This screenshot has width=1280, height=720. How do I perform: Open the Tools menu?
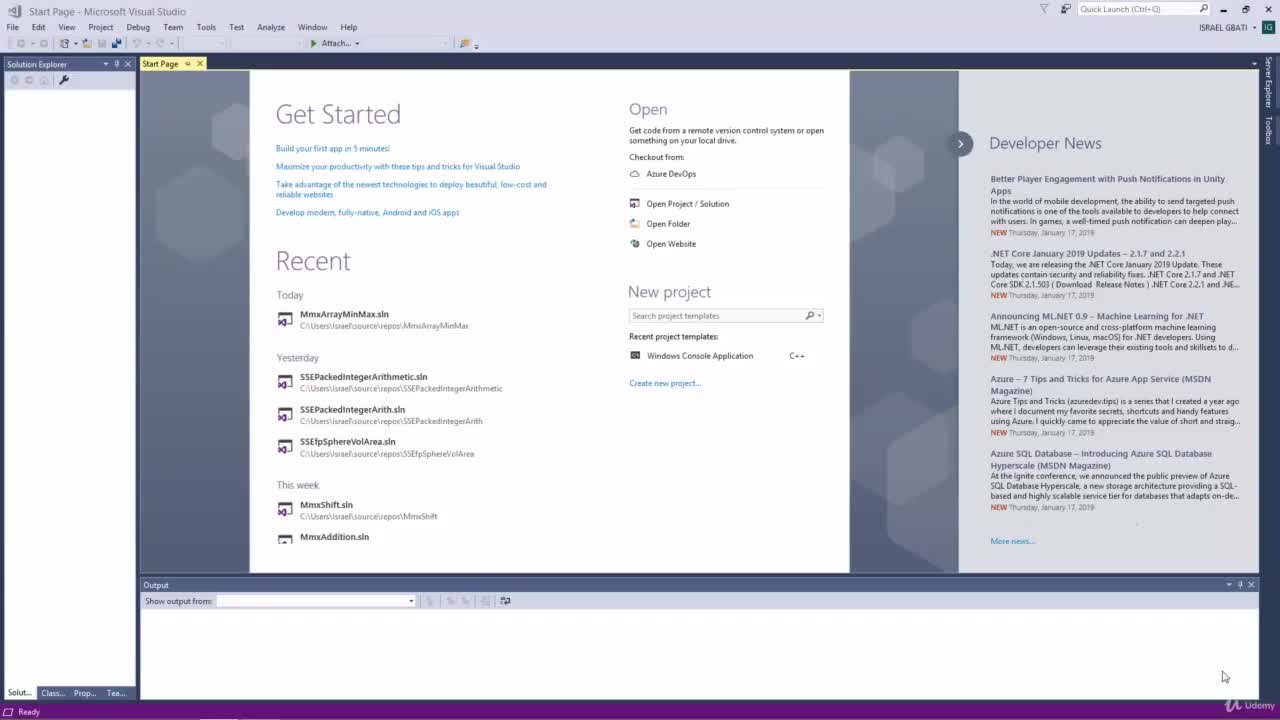[206, 27]
